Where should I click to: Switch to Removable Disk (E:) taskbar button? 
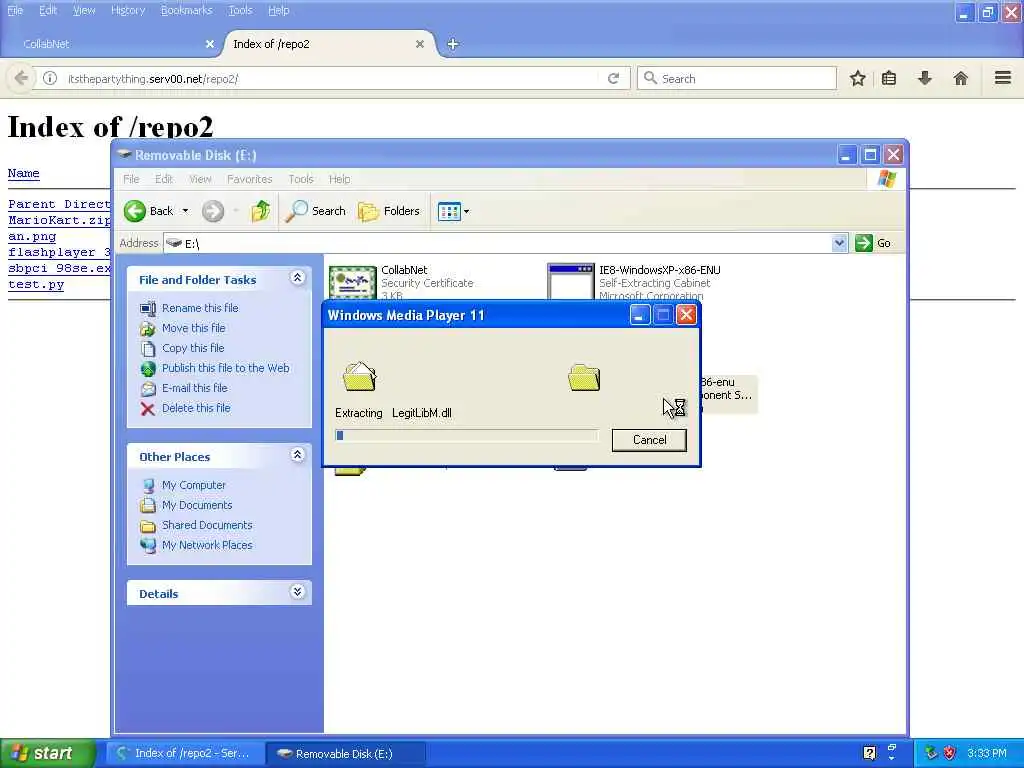pyautogui.click(x=346, y=754)
